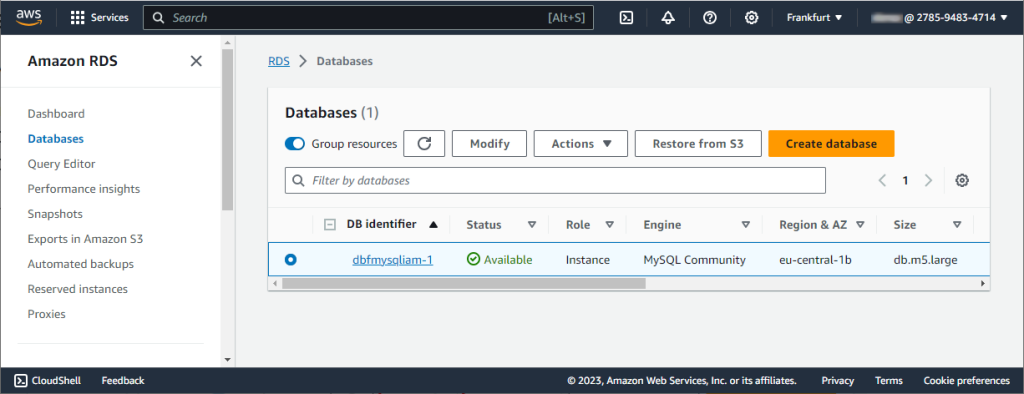Close the Amazon RDS side panel
The width and height of the screenshot is (1024, 394).
pos(196,61)
